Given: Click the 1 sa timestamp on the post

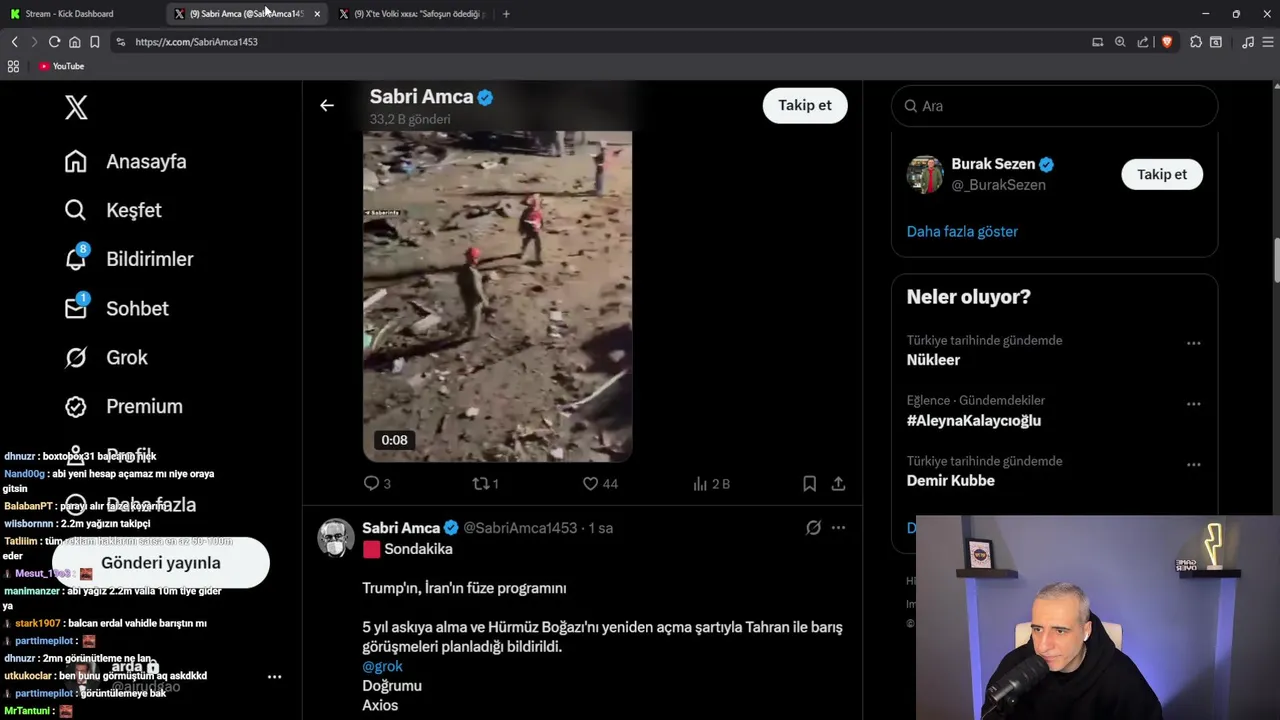Looking at the screenshot, I should (601, 528).
